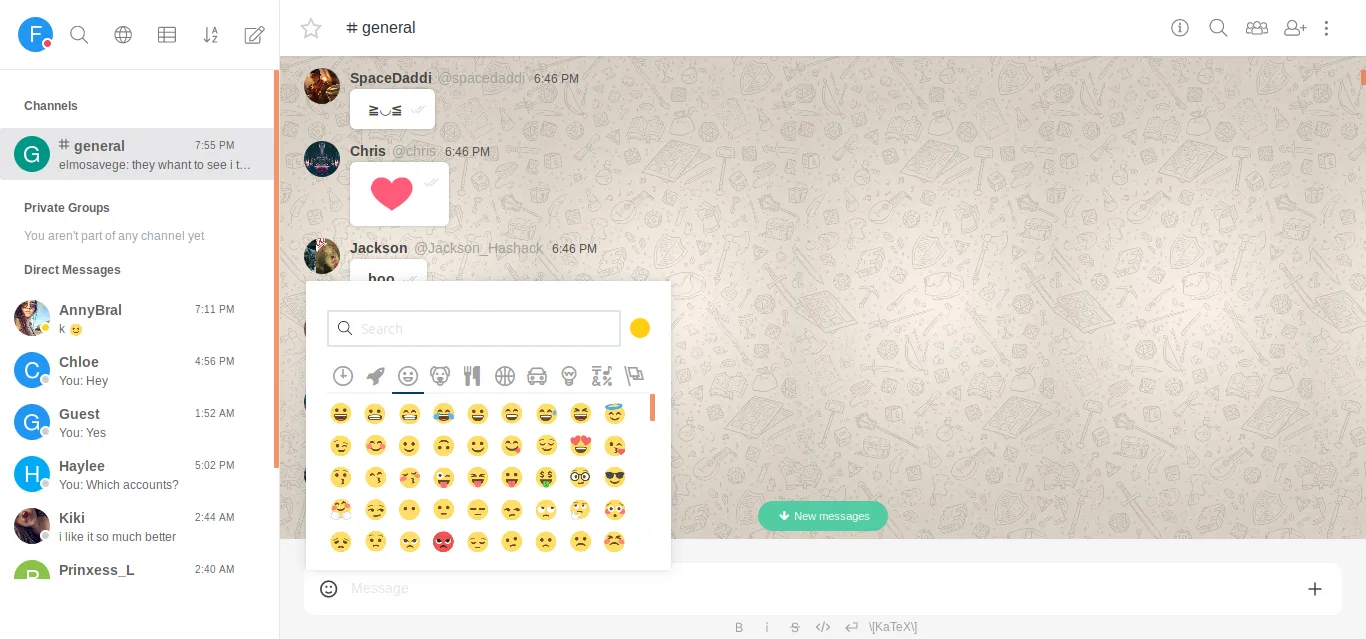Insert the rolling eyes emoji
The height and width of the screenshot is (639, 1366).
(546, 510)
